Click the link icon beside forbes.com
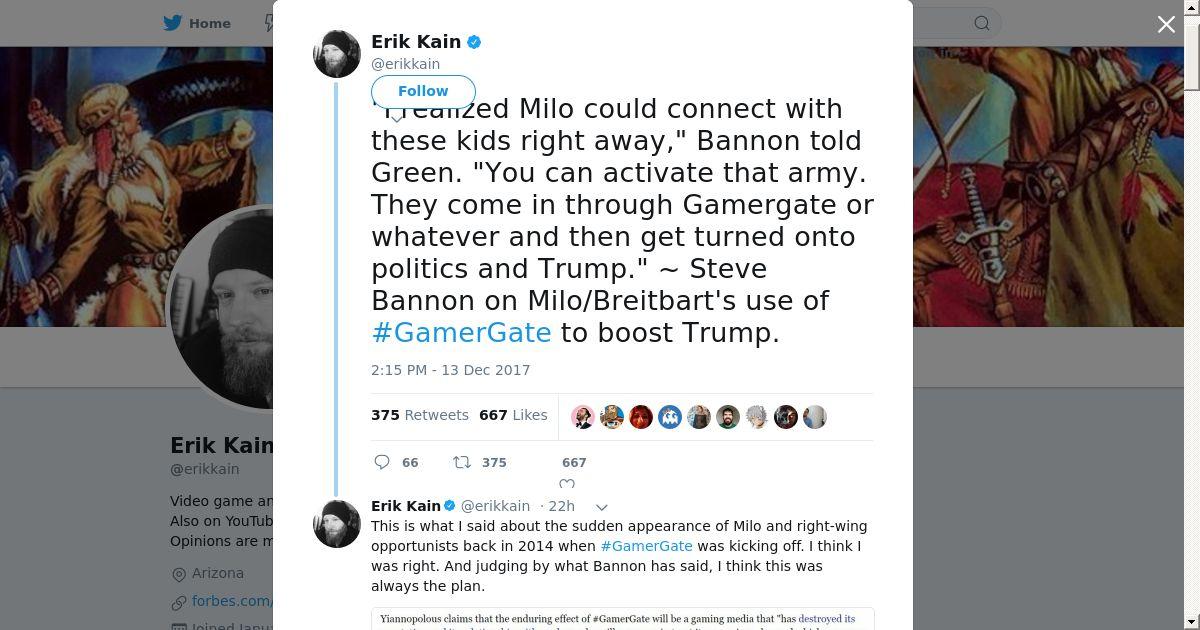Viewport: 1200px width, 630px height. (179, 602)
